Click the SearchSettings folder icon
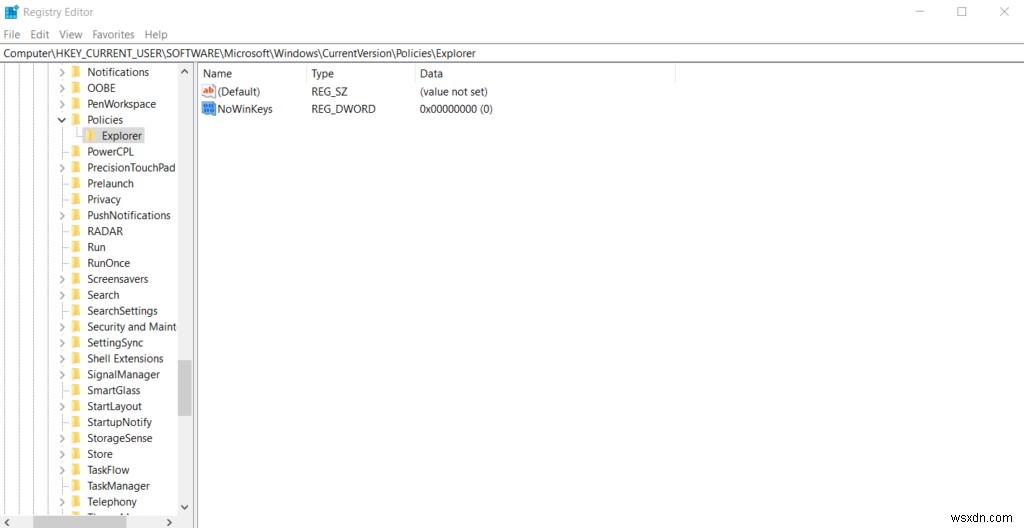 click(76, 311)
